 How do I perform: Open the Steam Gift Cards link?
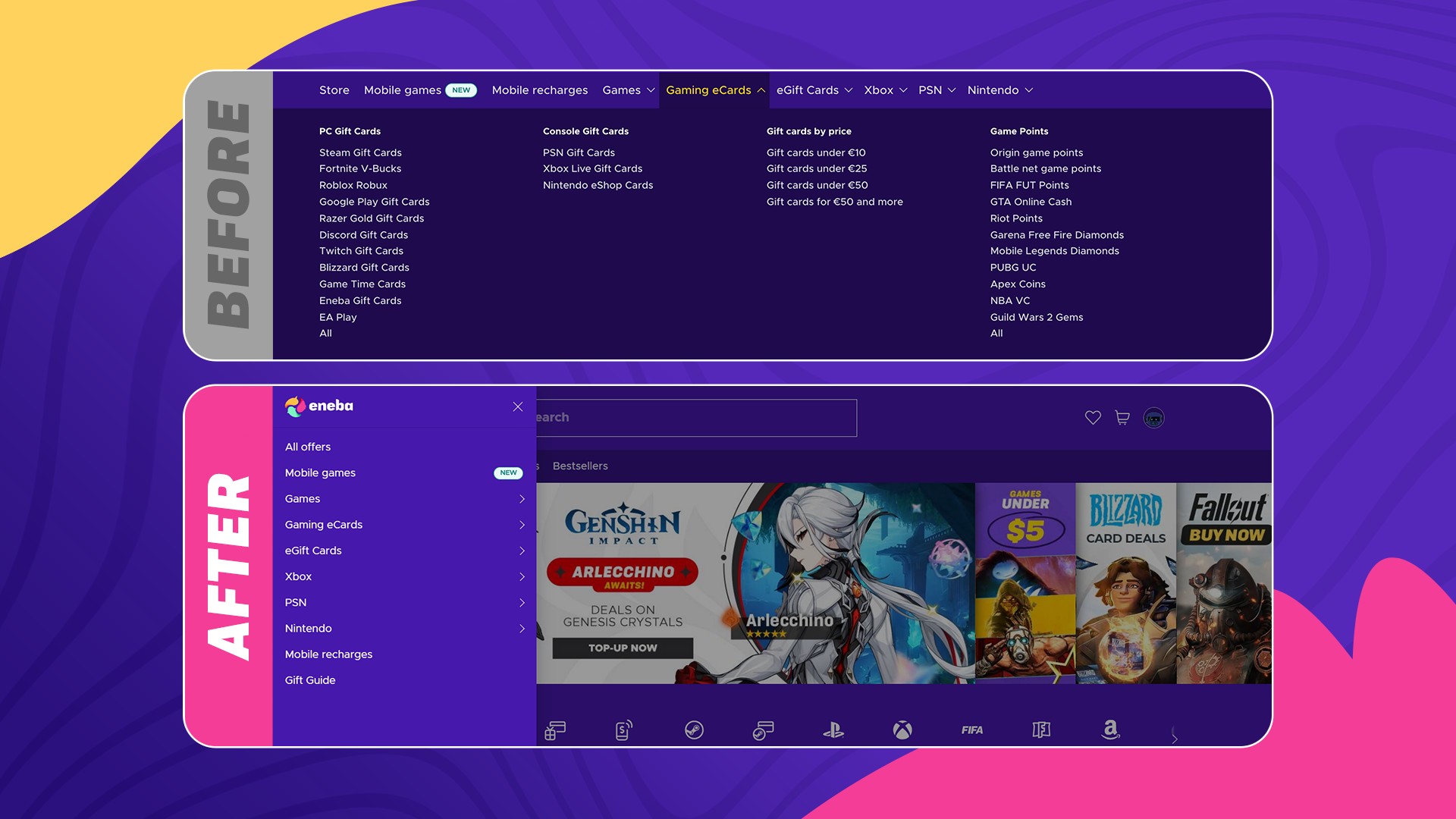point(360,152)
